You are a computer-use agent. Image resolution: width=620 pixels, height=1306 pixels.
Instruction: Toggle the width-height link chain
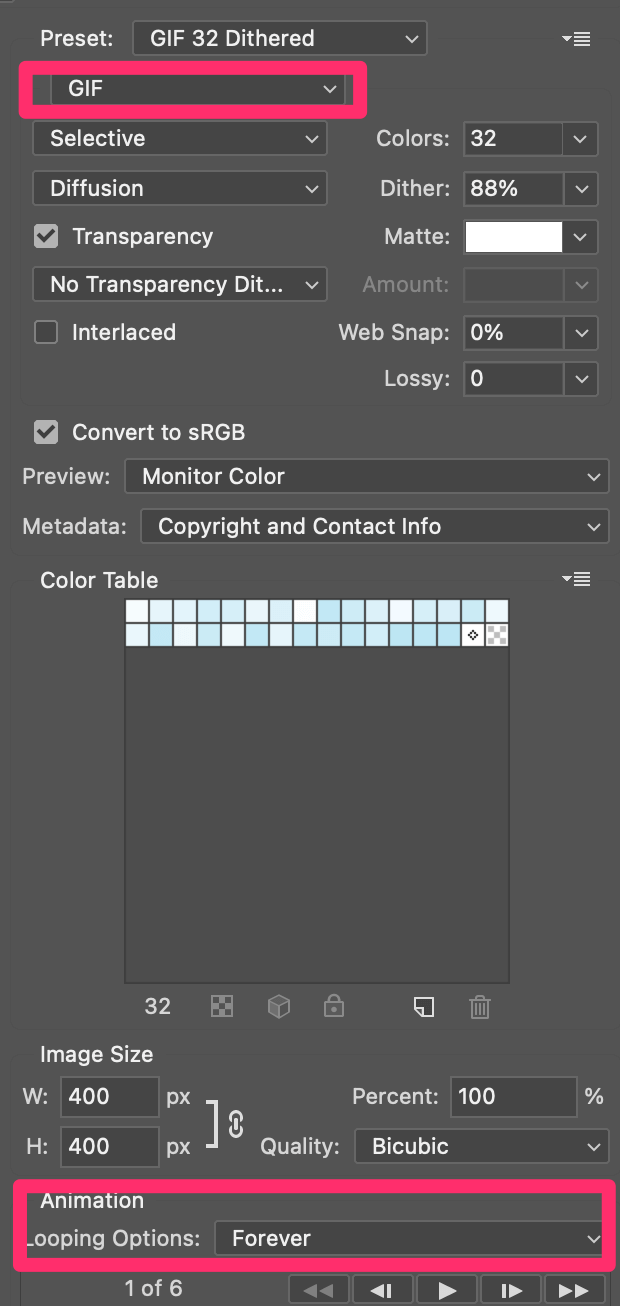234,1124
